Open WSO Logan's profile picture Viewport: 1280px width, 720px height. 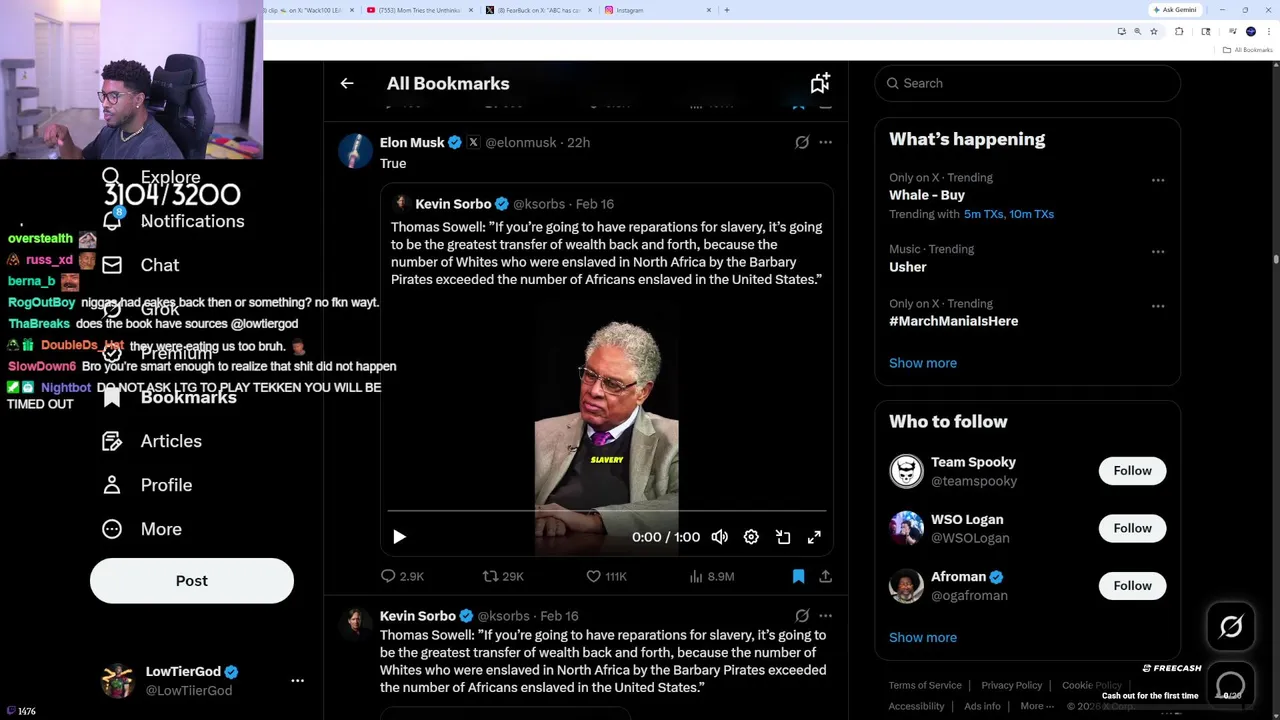906,528
